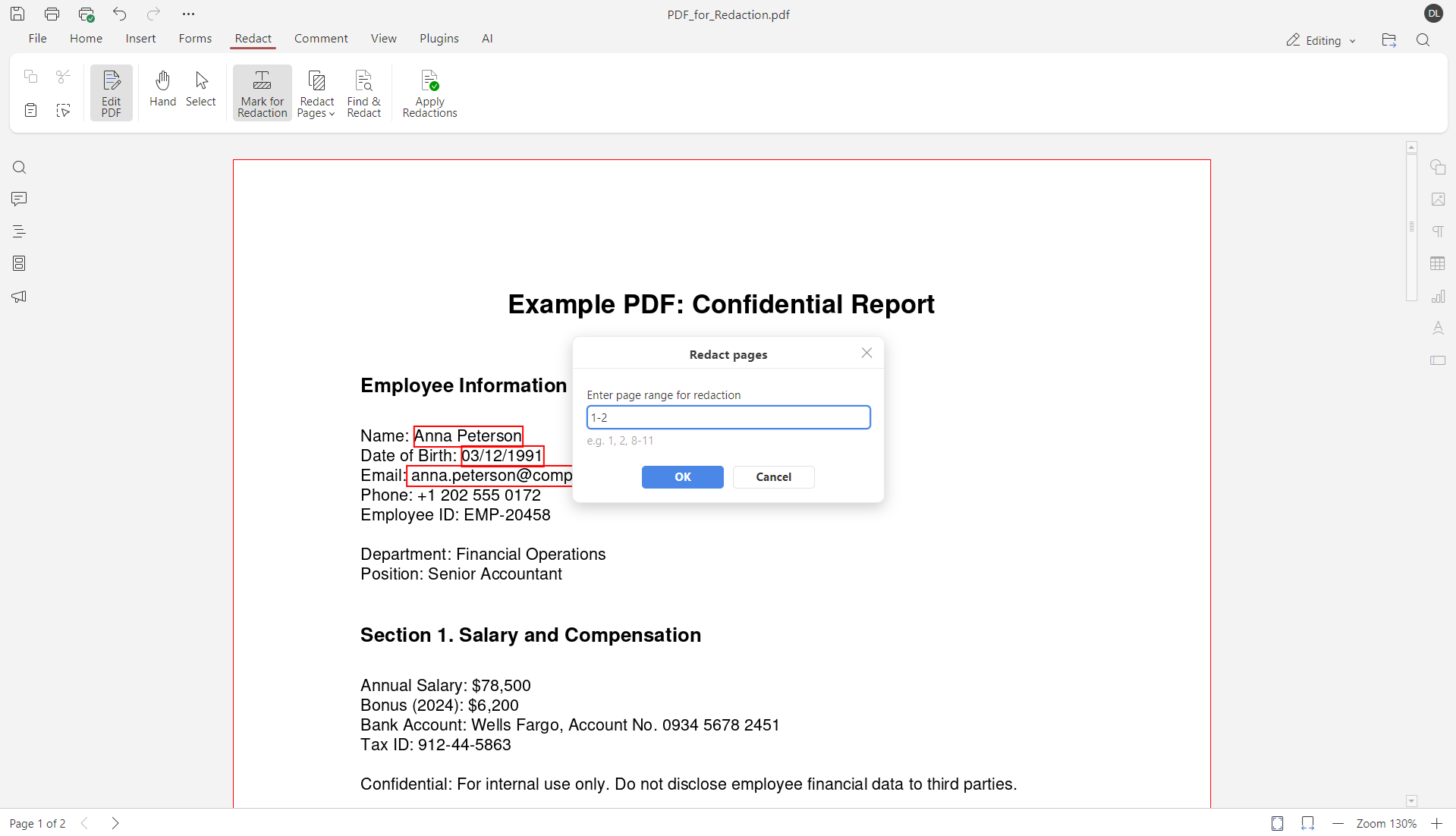Screen dimensions: 1456x836
Task: Click the zoom out minus control
Action: click(x=1338, y=823)
